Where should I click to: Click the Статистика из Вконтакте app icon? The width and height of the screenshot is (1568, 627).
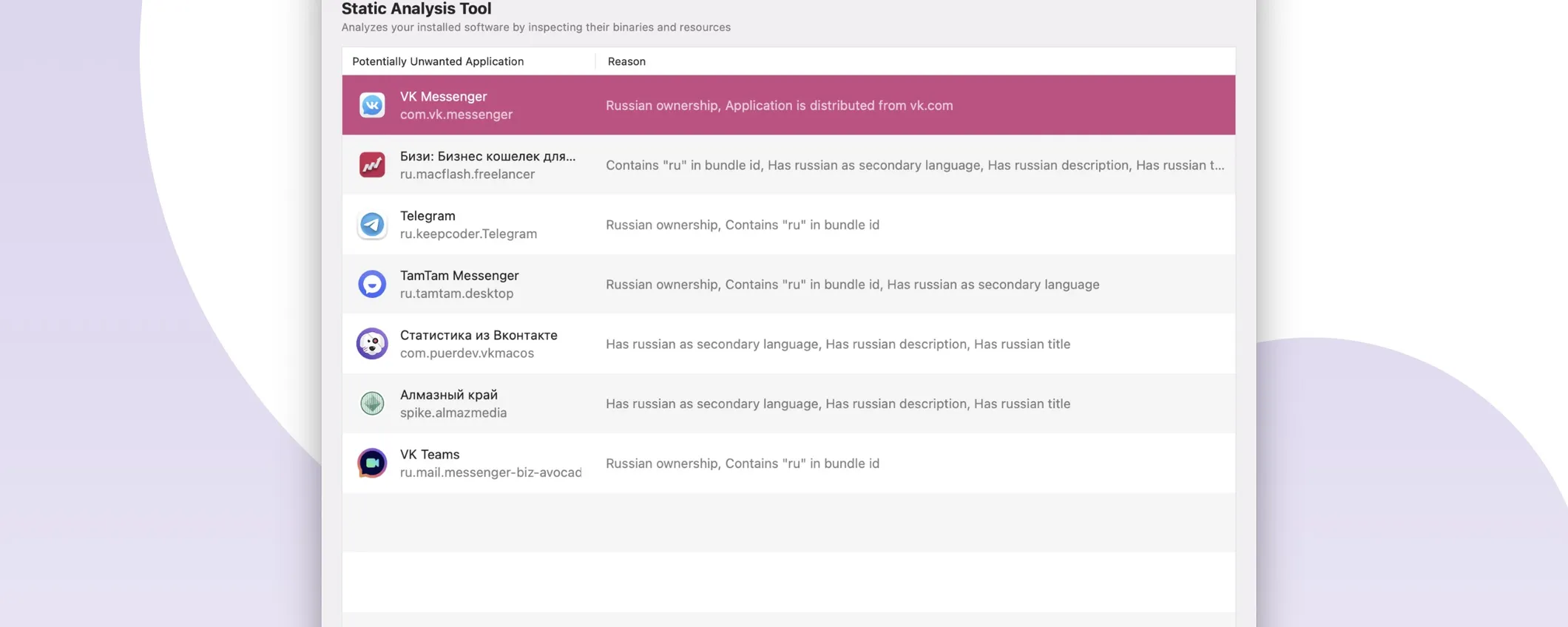pos(372,344)
